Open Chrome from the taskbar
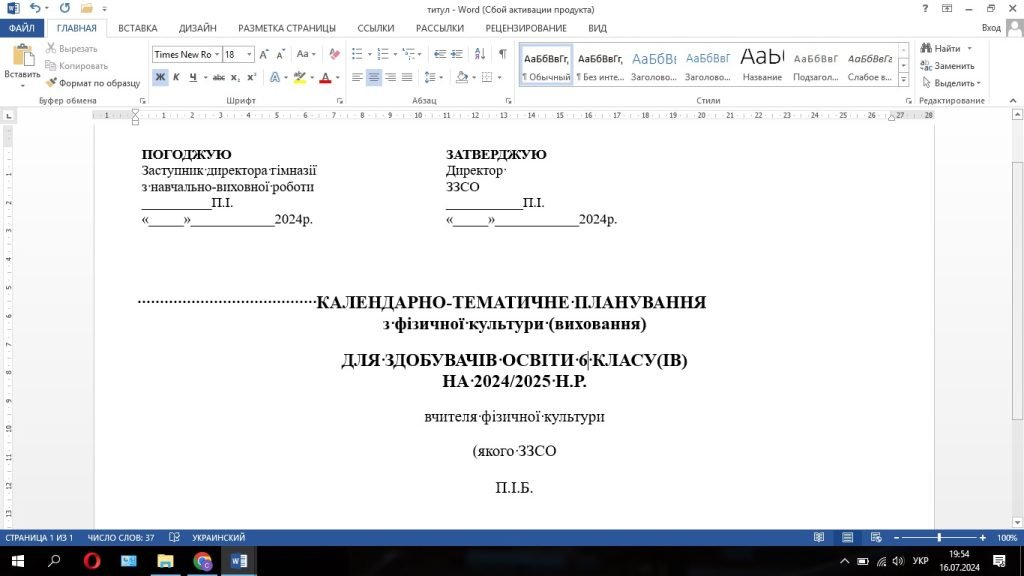 [x=203, y=561]
